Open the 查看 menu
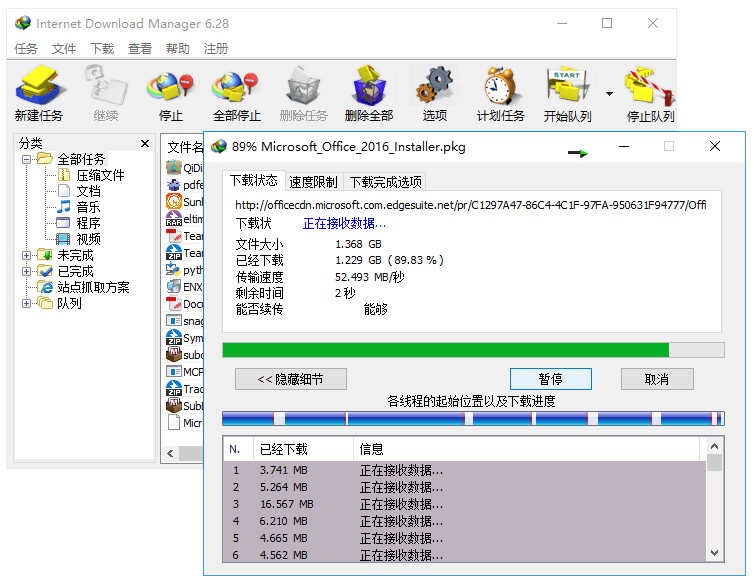 pyautogui.click(x=140, y=49)
